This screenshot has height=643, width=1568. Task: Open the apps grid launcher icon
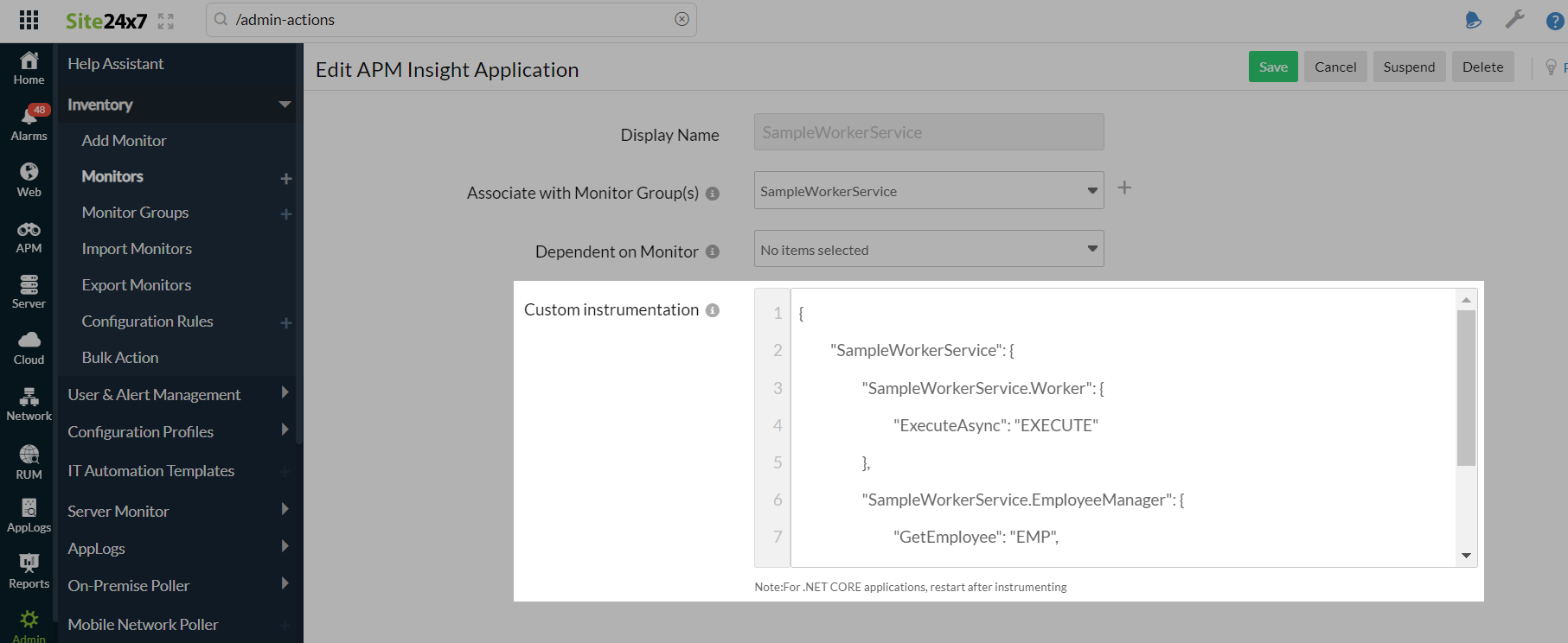point(29,20)
